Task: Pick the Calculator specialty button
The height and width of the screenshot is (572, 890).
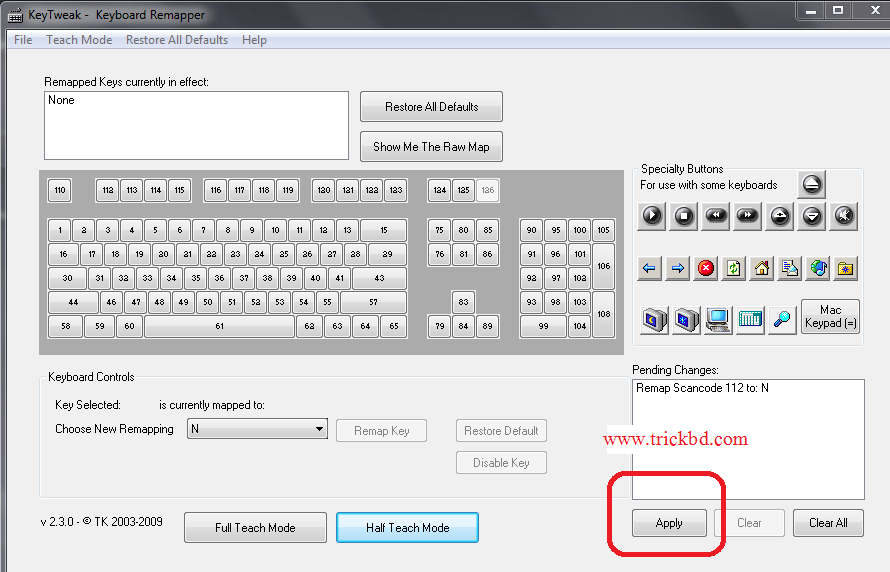Action: 750,320
